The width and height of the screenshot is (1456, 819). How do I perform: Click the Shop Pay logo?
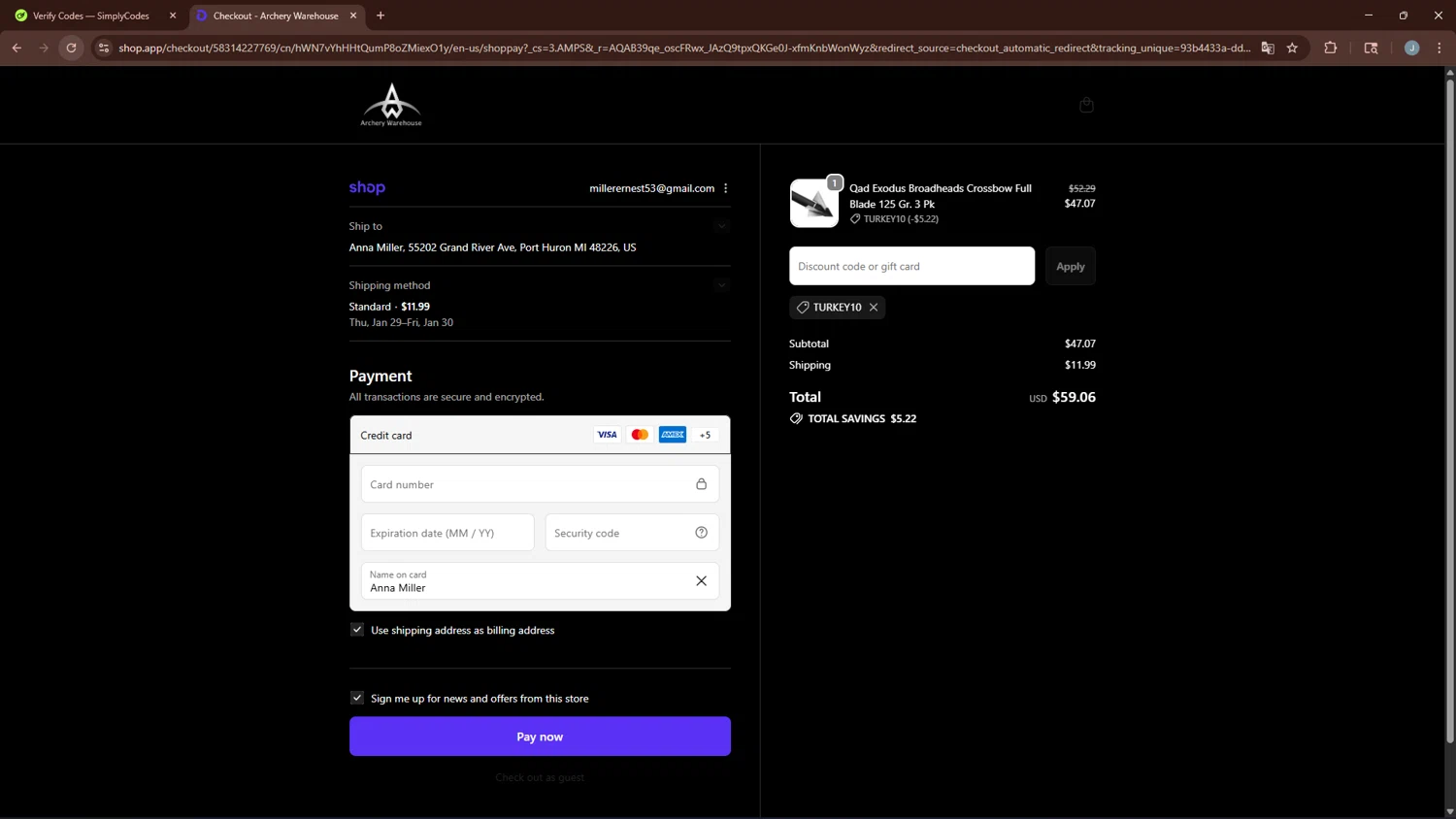click(x=367, y=187)
